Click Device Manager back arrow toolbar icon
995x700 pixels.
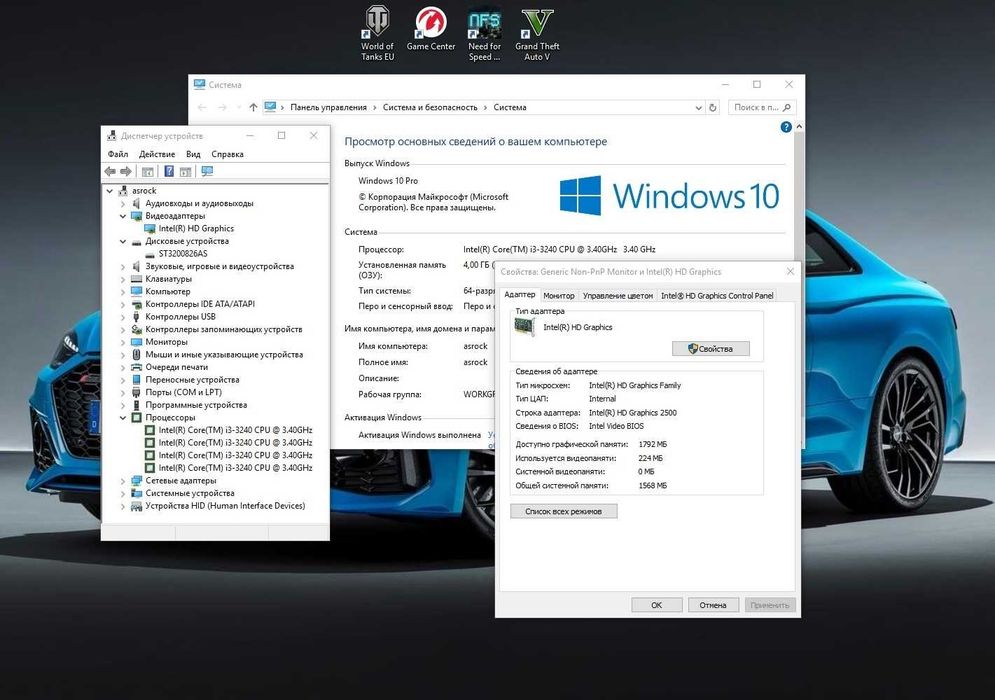click(110, 171)
